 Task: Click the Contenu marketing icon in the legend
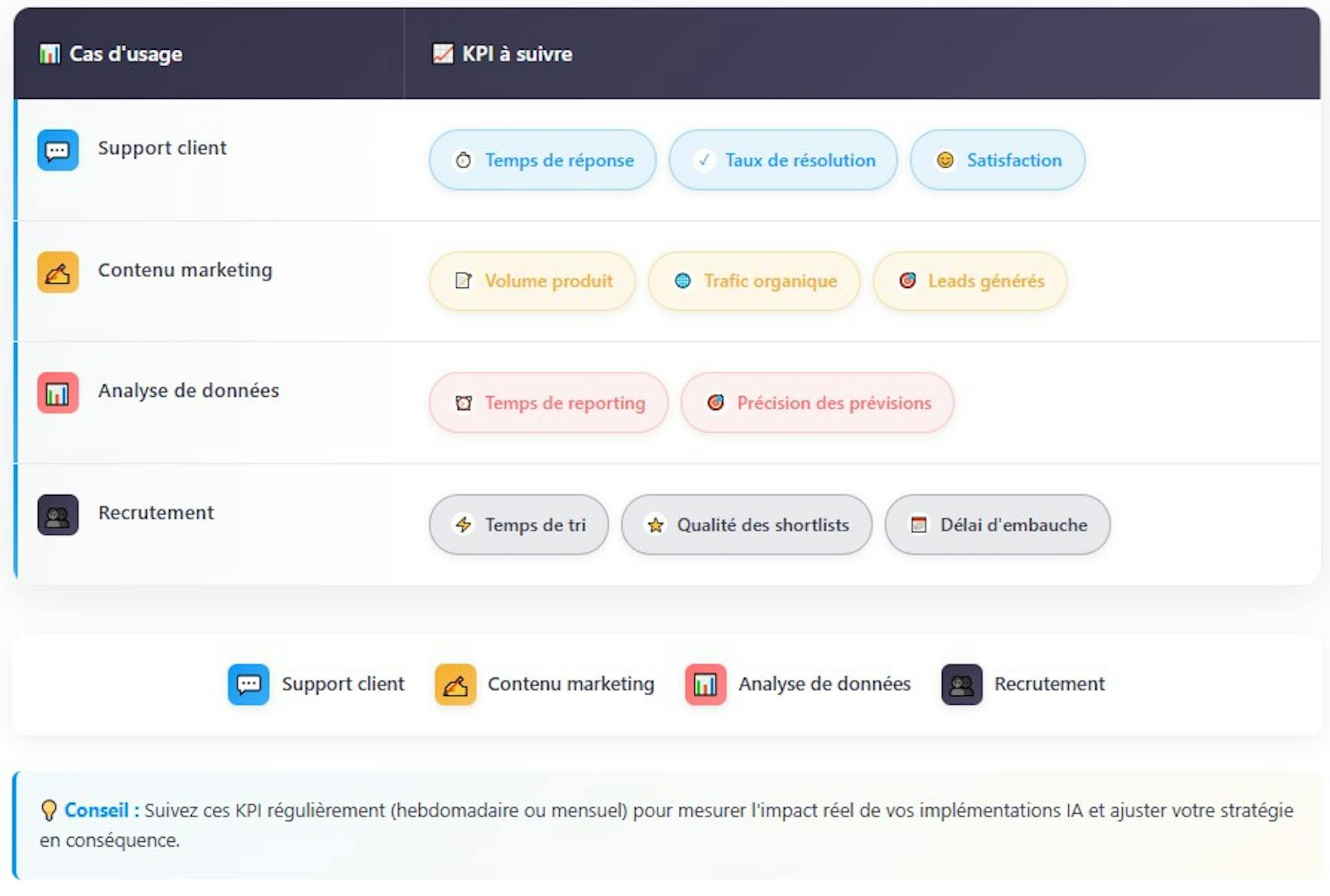[x=455, y=684]
